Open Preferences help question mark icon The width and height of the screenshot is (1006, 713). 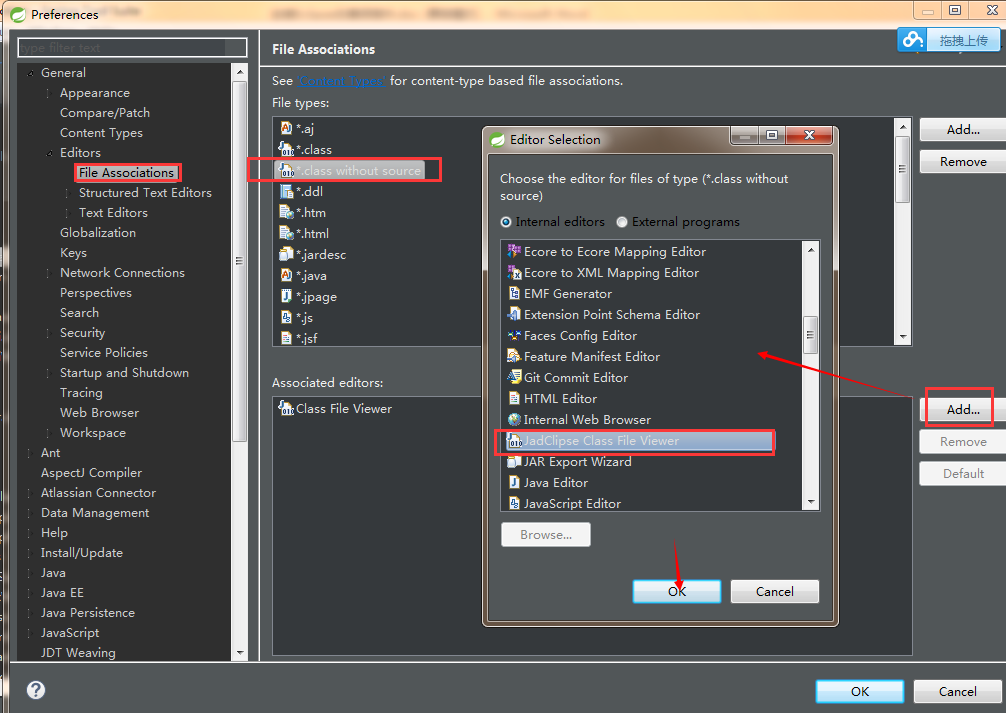pyautogui.click(x=36, y=690)
